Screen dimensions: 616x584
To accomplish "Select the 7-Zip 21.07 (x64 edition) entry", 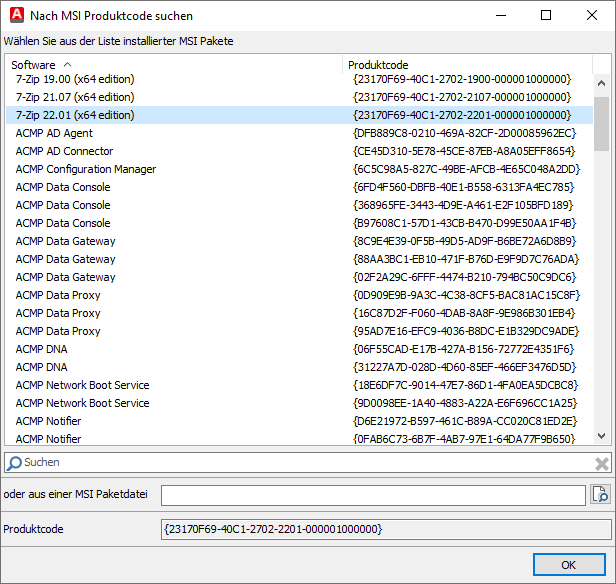I will (75, 97).
